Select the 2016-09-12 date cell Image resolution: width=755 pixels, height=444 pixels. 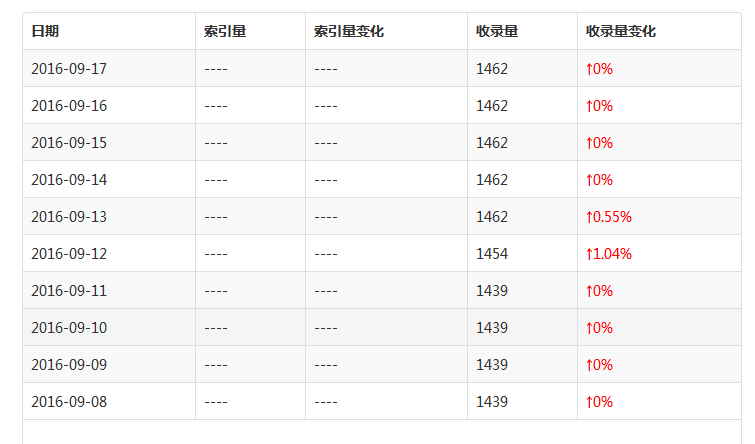(69, 254)
